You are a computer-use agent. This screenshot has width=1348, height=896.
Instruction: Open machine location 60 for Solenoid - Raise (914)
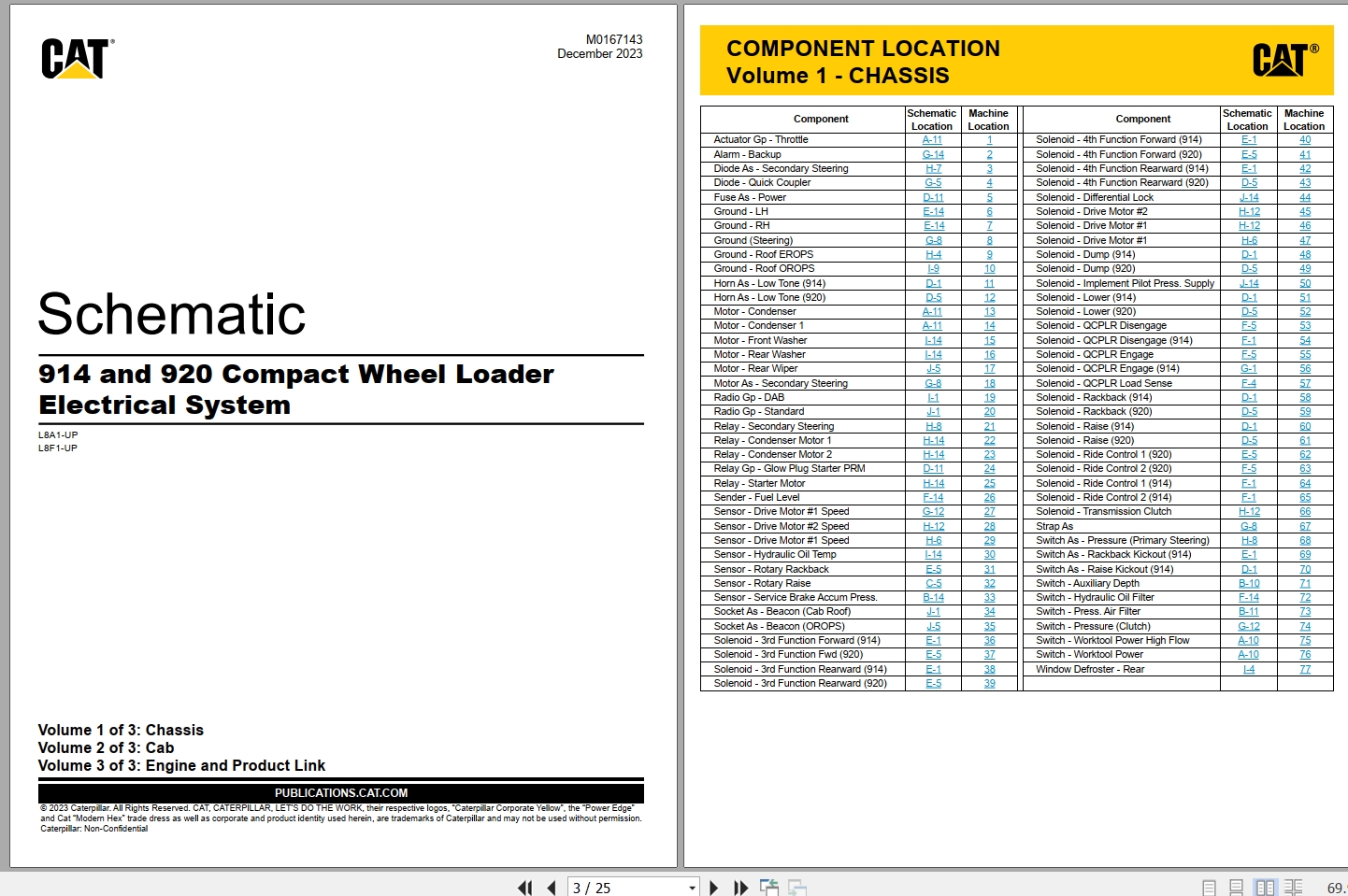[1305, 426]
